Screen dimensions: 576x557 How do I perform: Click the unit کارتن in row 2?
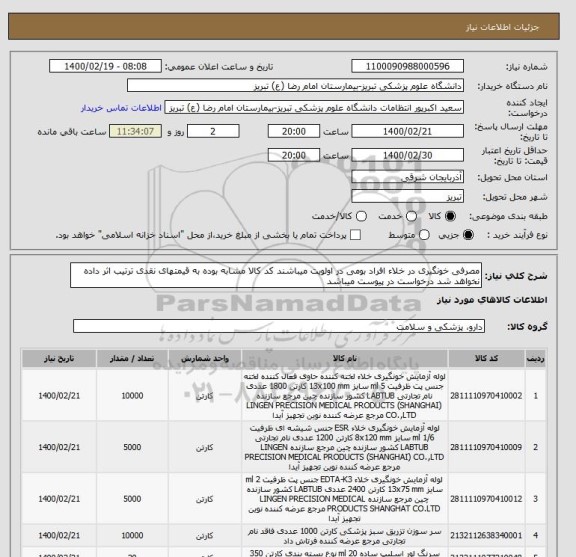click(205, 448)
